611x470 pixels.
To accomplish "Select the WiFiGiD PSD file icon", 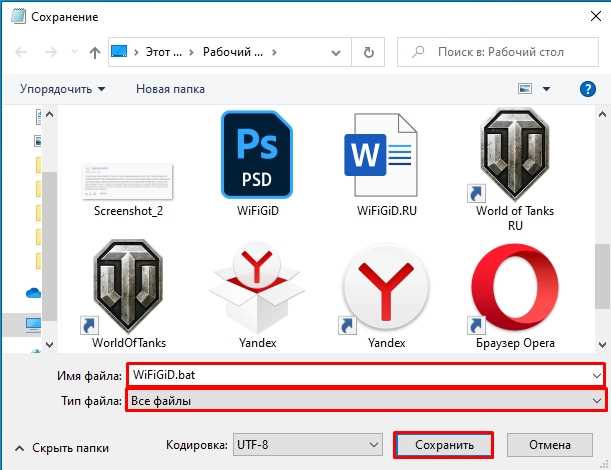I will pos(257,155).
